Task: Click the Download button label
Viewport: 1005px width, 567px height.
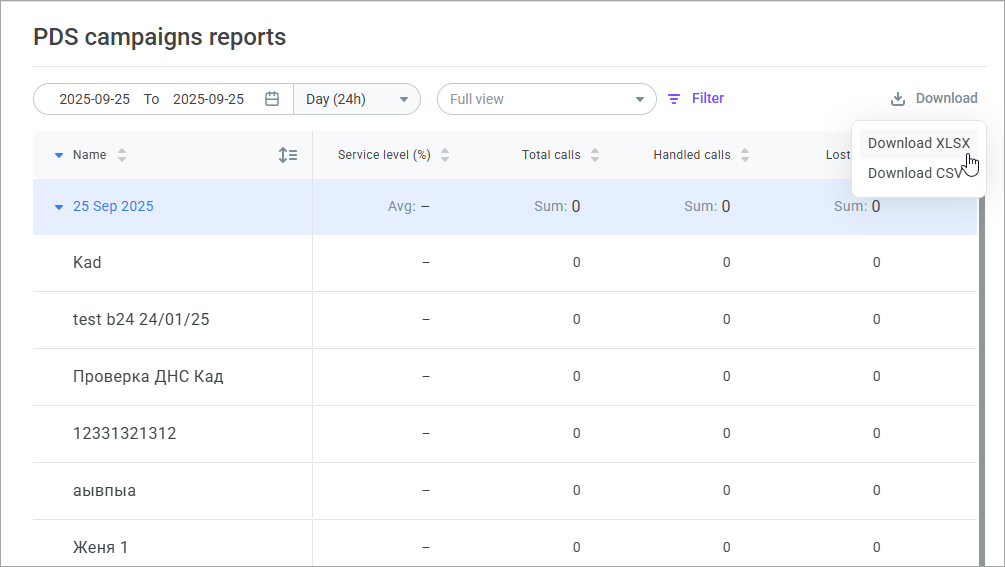Action: click(x=946, y=99)
